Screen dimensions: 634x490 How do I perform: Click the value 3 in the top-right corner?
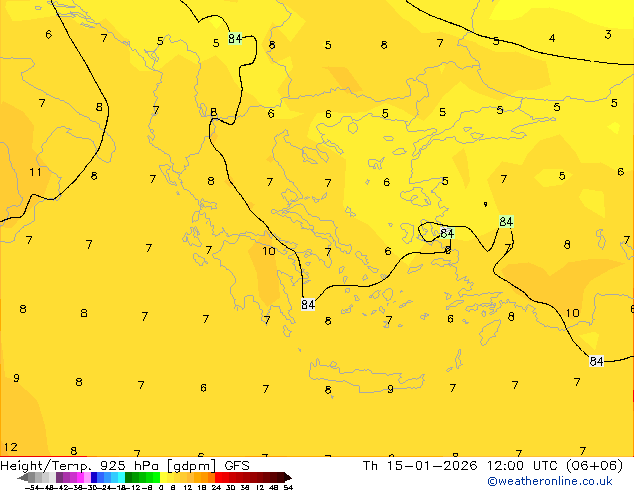pyautogui.click(x=608, y=35)
